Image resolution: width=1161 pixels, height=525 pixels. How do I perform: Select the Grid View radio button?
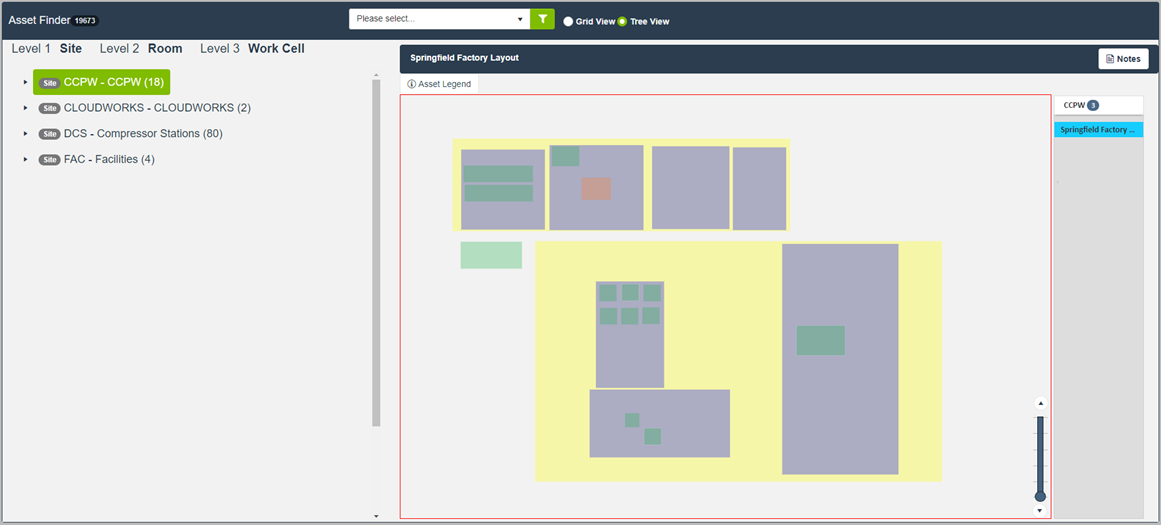pos(569,21)
